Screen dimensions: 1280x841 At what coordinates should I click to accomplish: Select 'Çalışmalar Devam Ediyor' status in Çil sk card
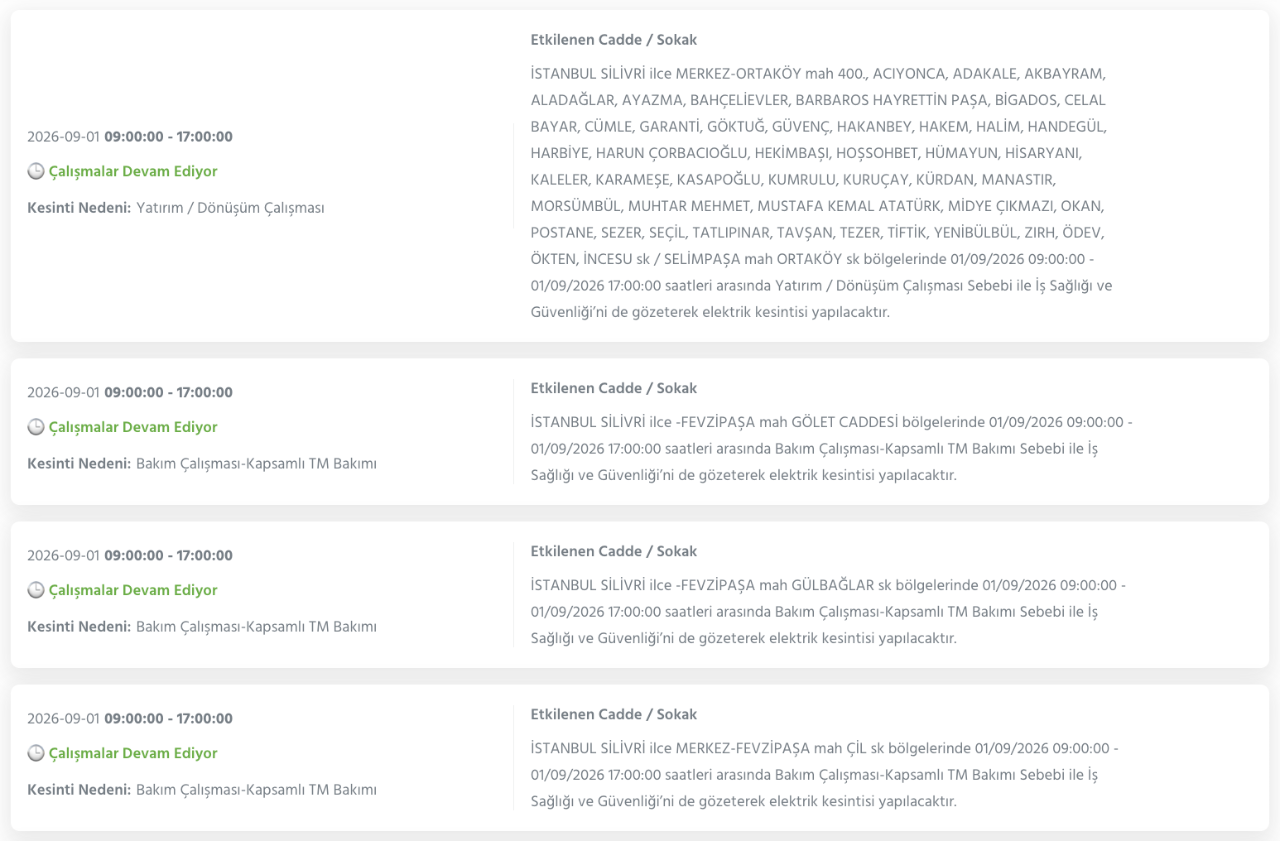pos(133,754)
